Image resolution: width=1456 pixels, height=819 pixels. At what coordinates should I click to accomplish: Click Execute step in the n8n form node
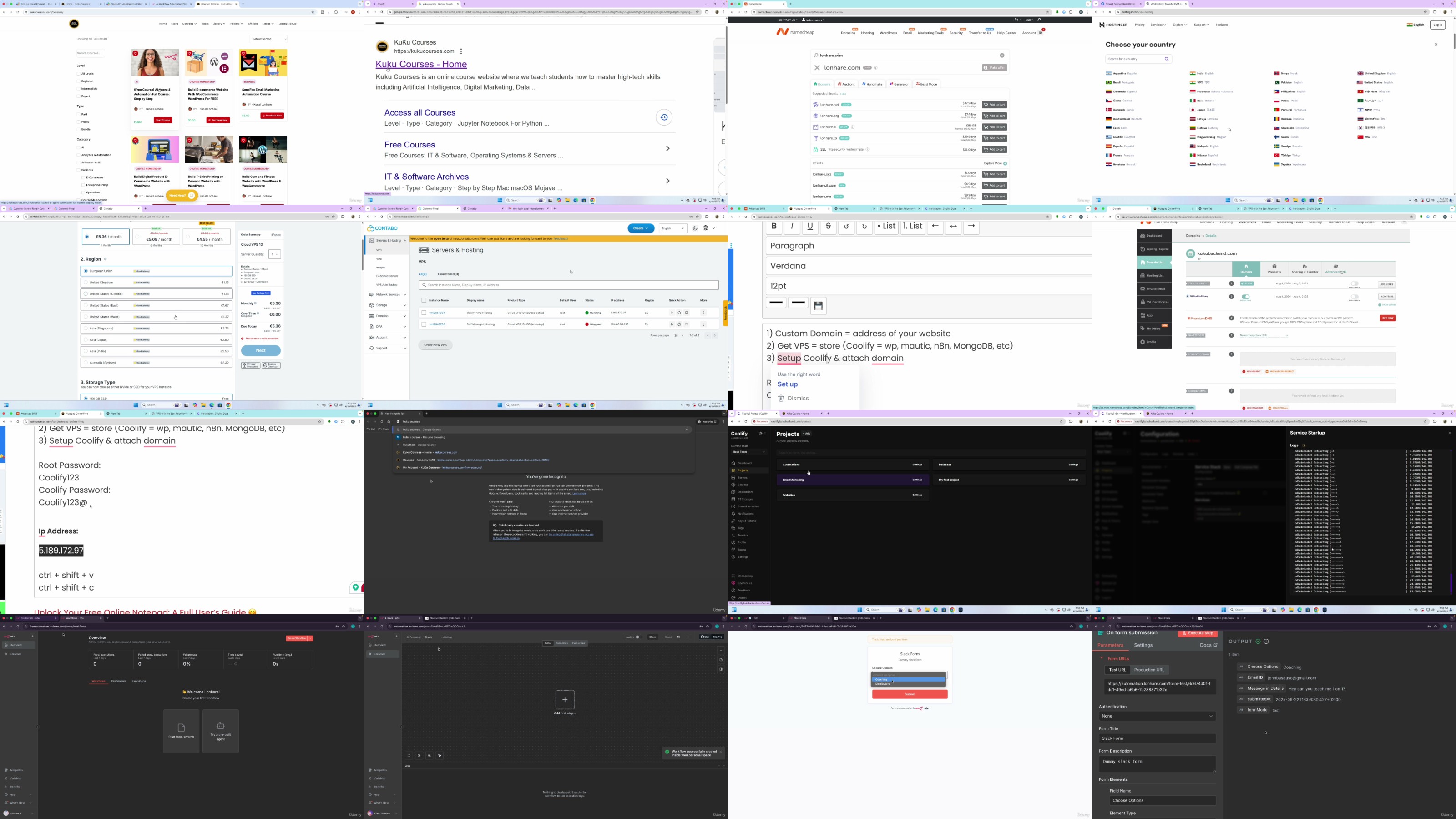click(x=1197, y=634)
